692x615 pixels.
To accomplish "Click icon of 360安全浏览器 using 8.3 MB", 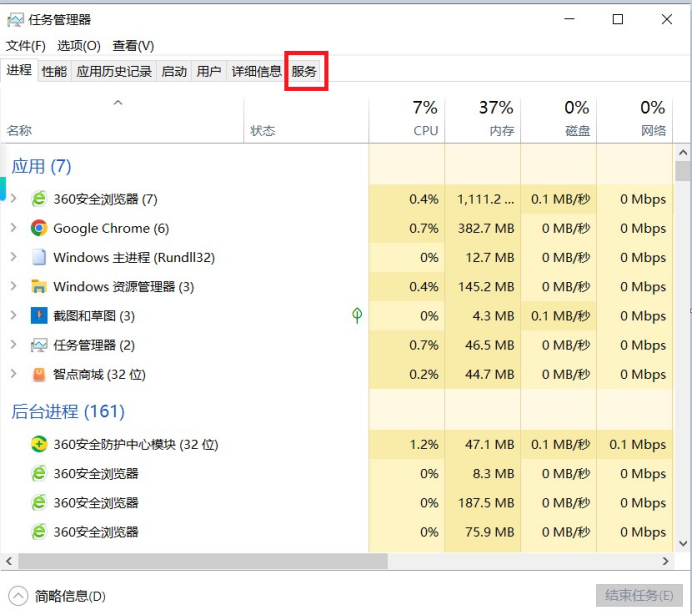I will click(x=39, y=473).
